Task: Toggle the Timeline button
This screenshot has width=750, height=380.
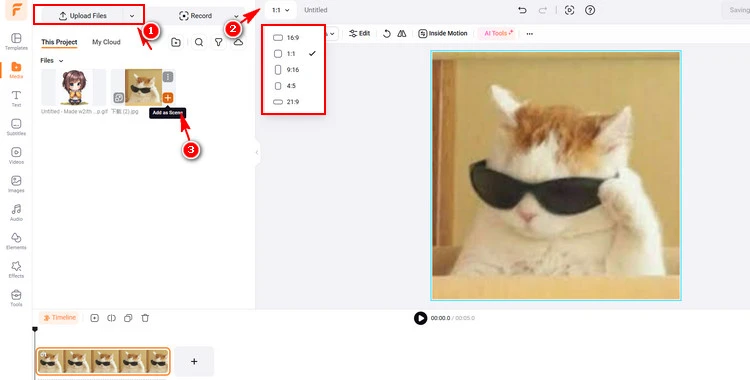Action: [60, 318]
